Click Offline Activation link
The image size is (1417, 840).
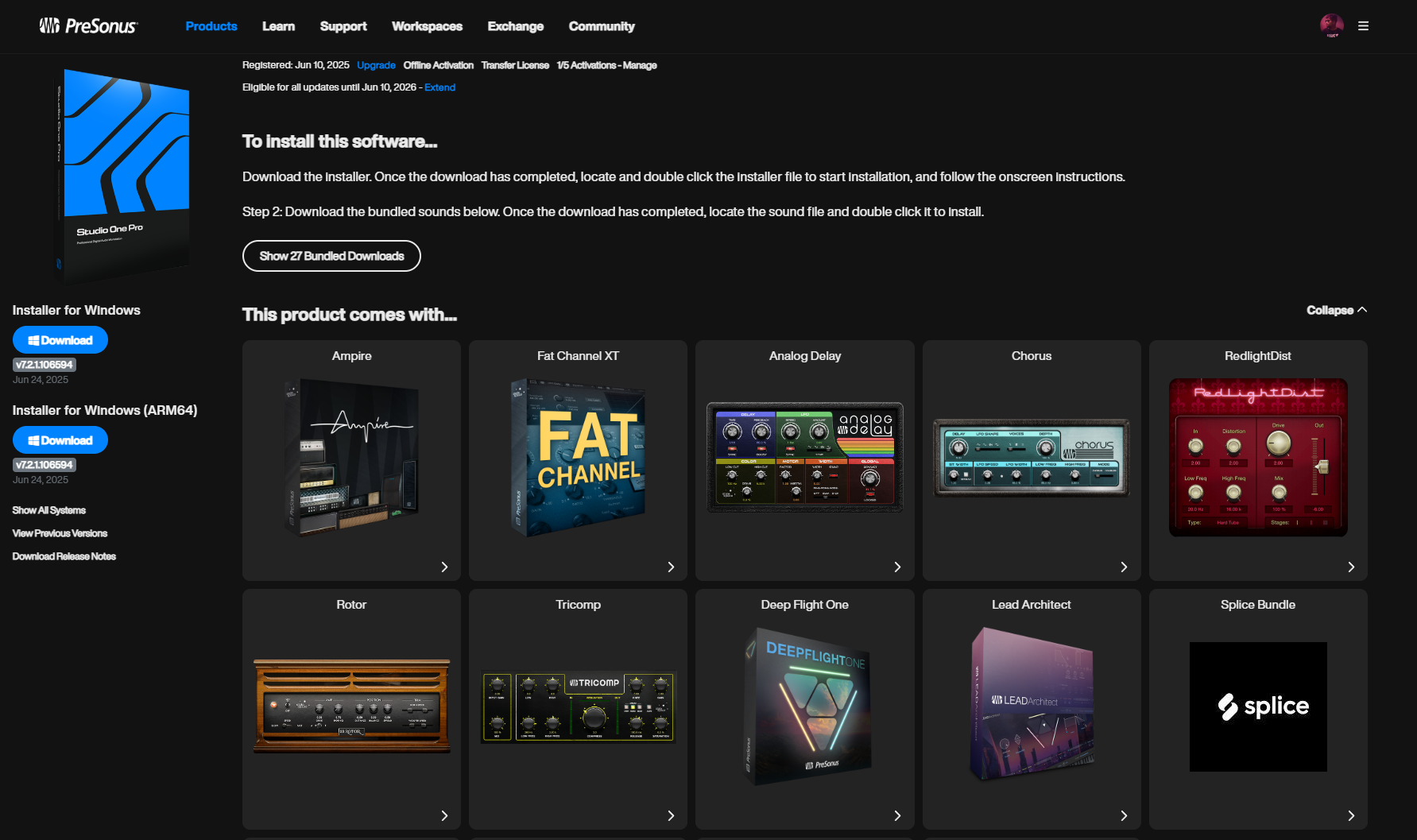click(x=438, y=65)
